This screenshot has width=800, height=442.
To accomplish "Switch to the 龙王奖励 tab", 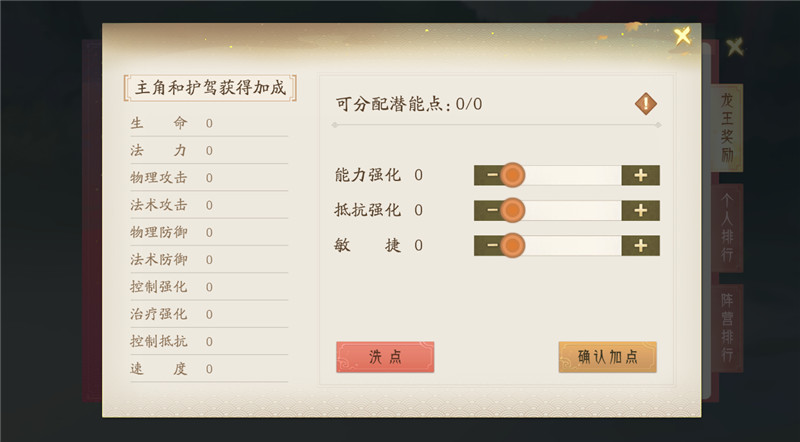I will click(x=727, y=128).
